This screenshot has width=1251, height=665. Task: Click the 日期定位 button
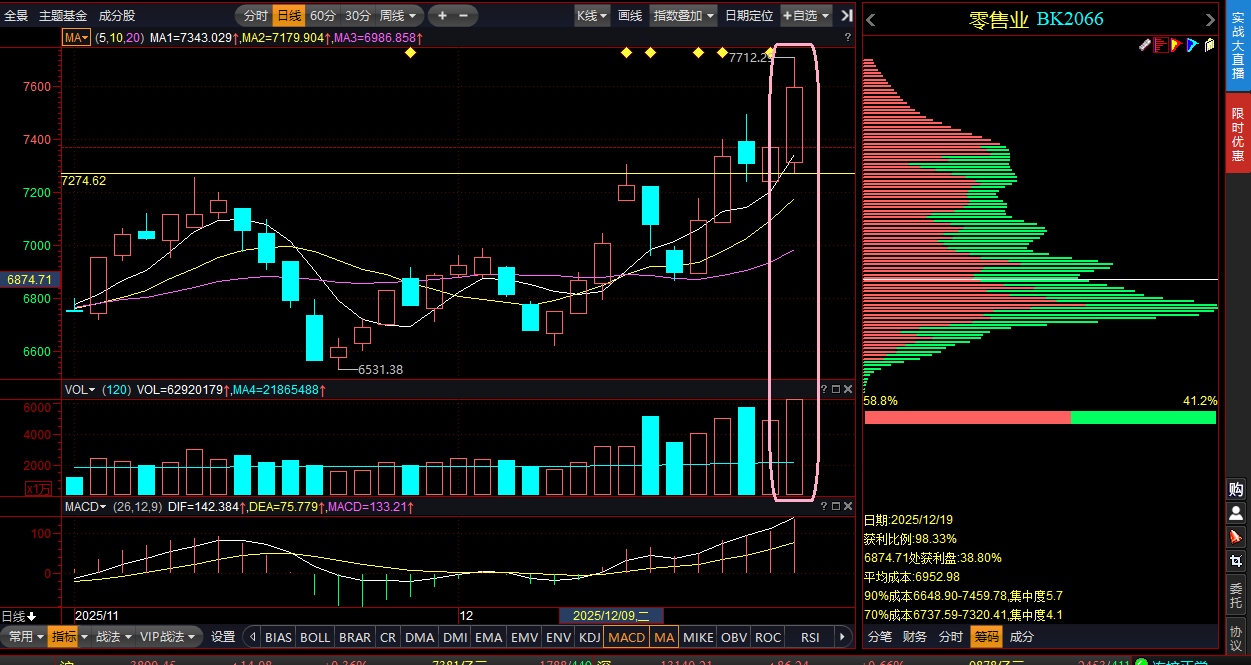749,15
